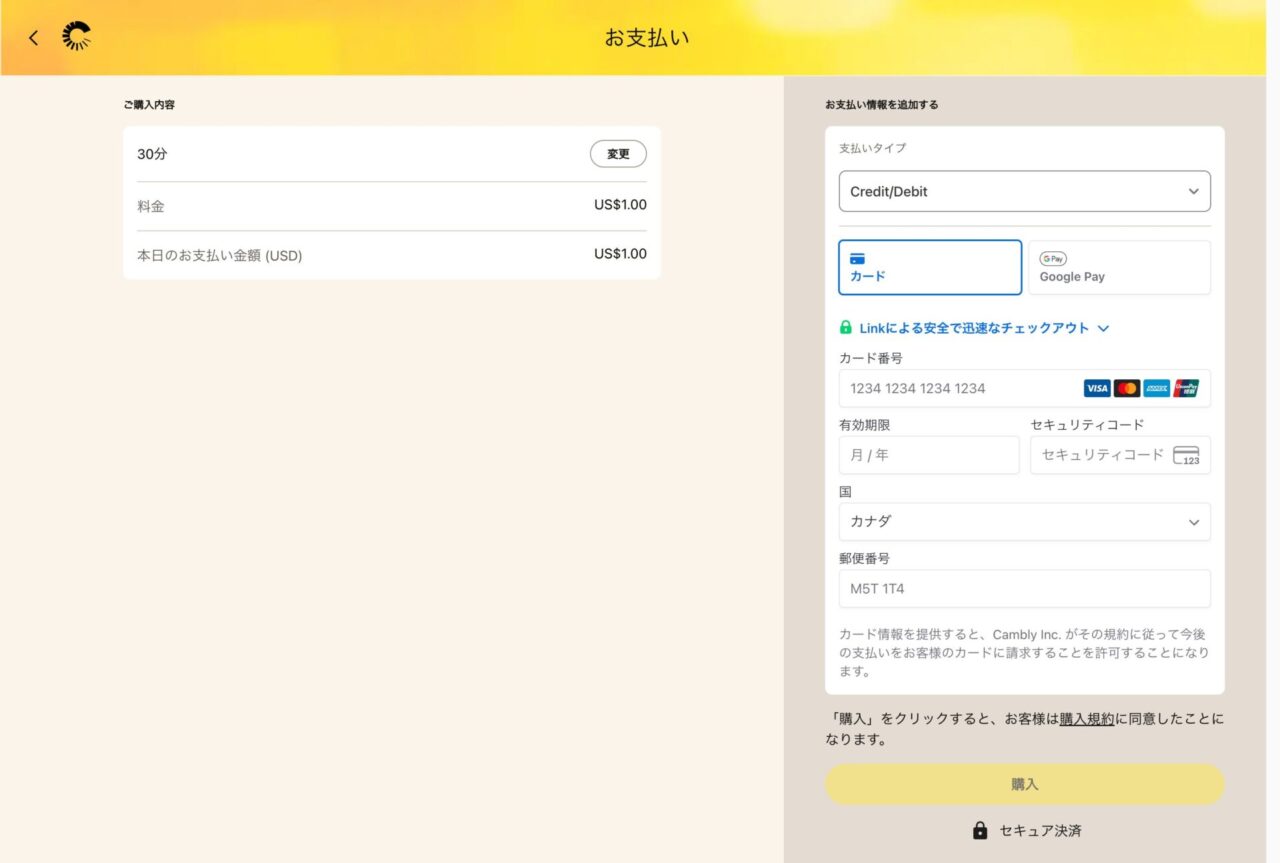Open the 国 country dropdown showing カナダ

coord(1024,522)
